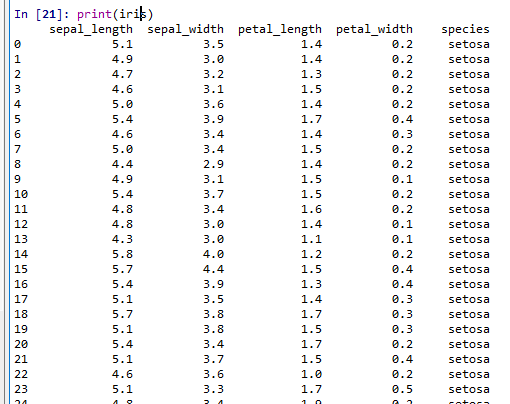
Task: Click sepal_length value 5.1 in row 0
Action: pyautogui.click(x=122, y=44)
